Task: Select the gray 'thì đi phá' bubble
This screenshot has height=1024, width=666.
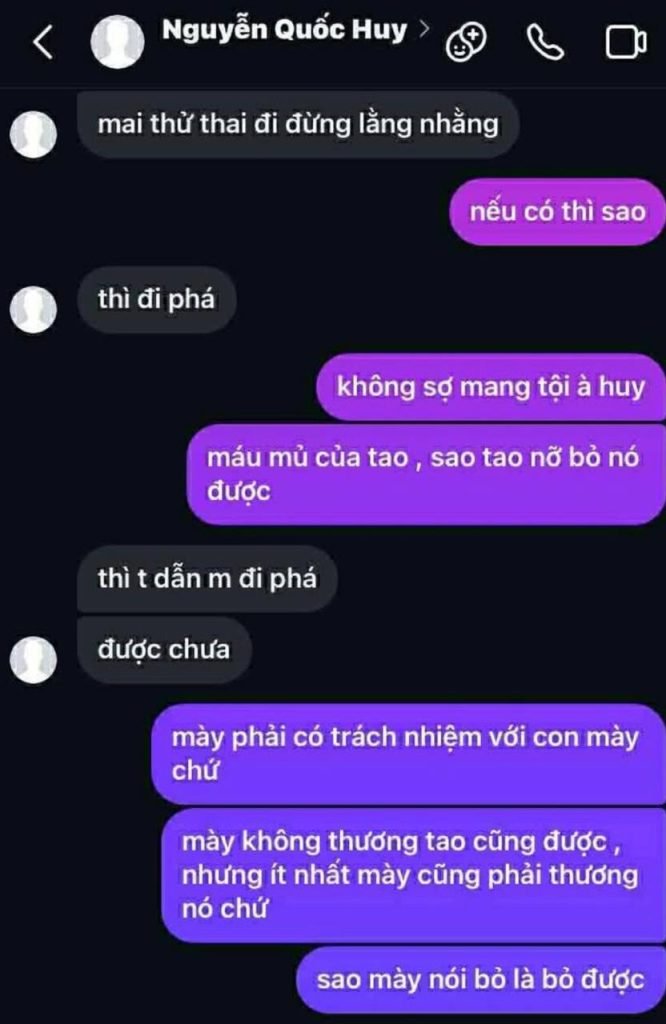Action: pos(157,299)
